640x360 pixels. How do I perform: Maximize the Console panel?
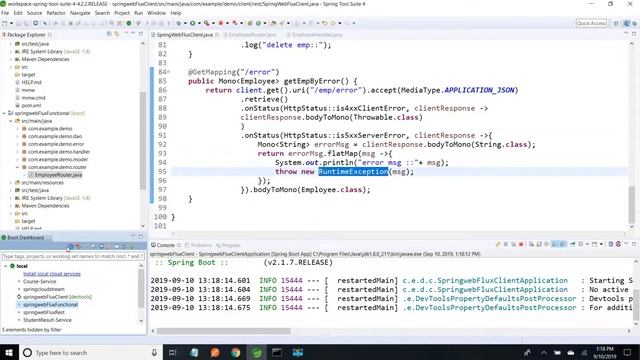coord(634,244)
